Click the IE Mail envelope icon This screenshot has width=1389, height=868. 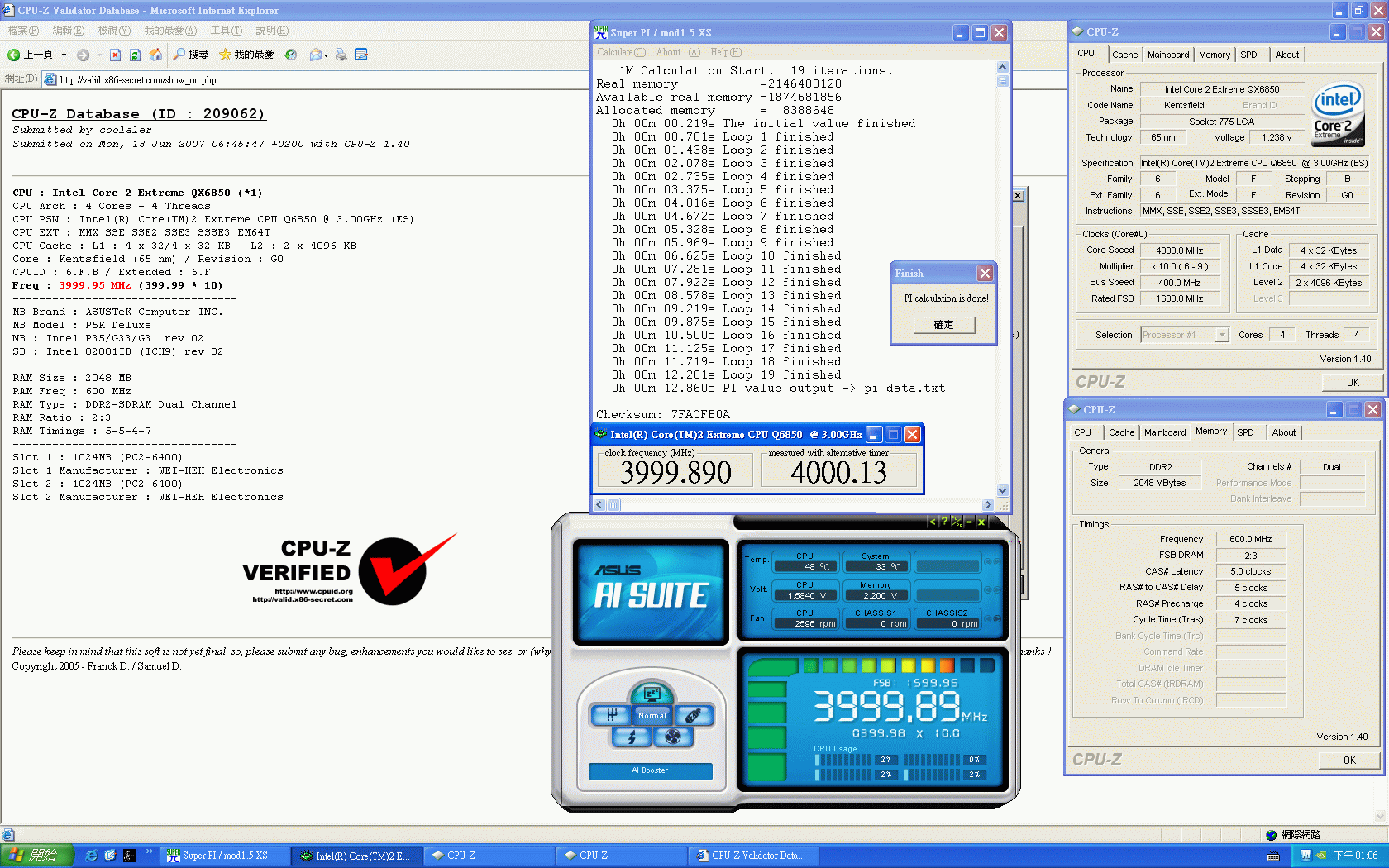coord(315,55)
